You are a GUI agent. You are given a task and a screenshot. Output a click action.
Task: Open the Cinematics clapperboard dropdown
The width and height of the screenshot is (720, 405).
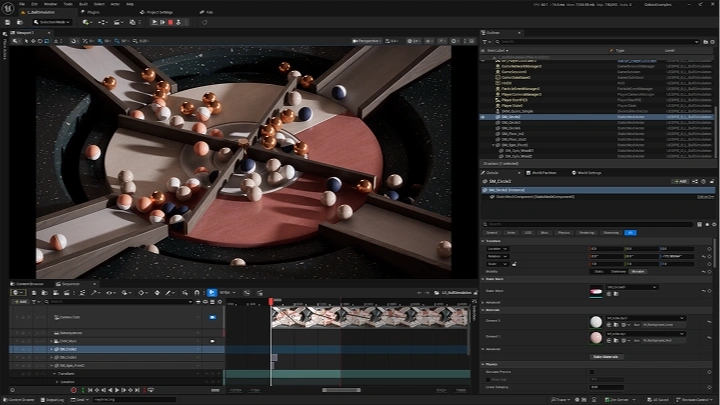click(118, 22)
